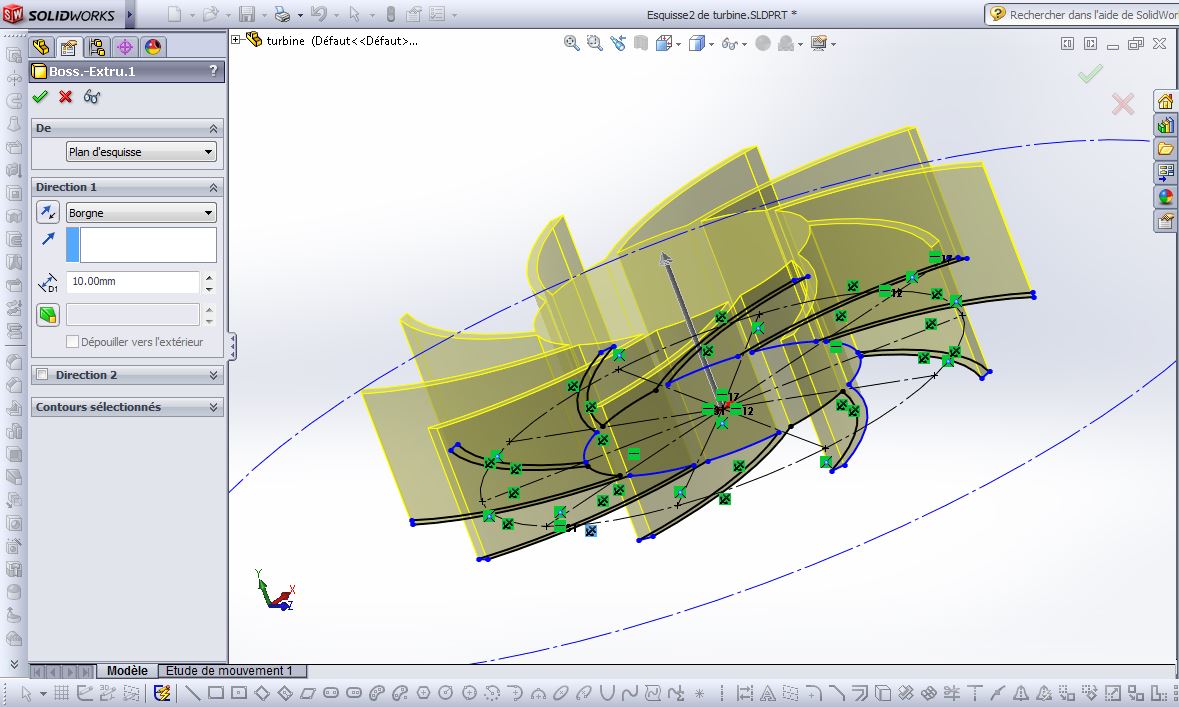This screenshot has width=1179, height=707.
Task: Click the reverse direction button
Action: [x=47, y=212]
